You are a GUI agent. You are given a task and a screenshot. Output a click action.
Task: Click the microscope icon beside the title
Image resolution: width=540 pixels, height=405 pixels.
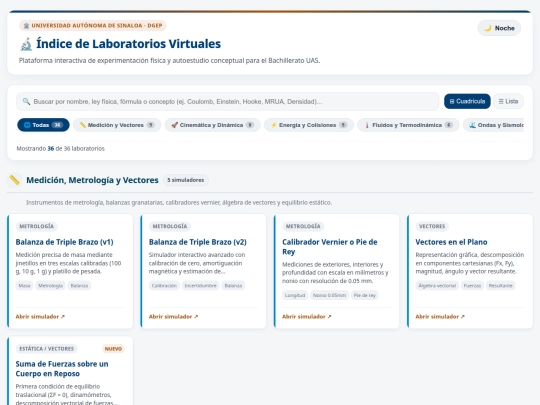pos(26,44)
